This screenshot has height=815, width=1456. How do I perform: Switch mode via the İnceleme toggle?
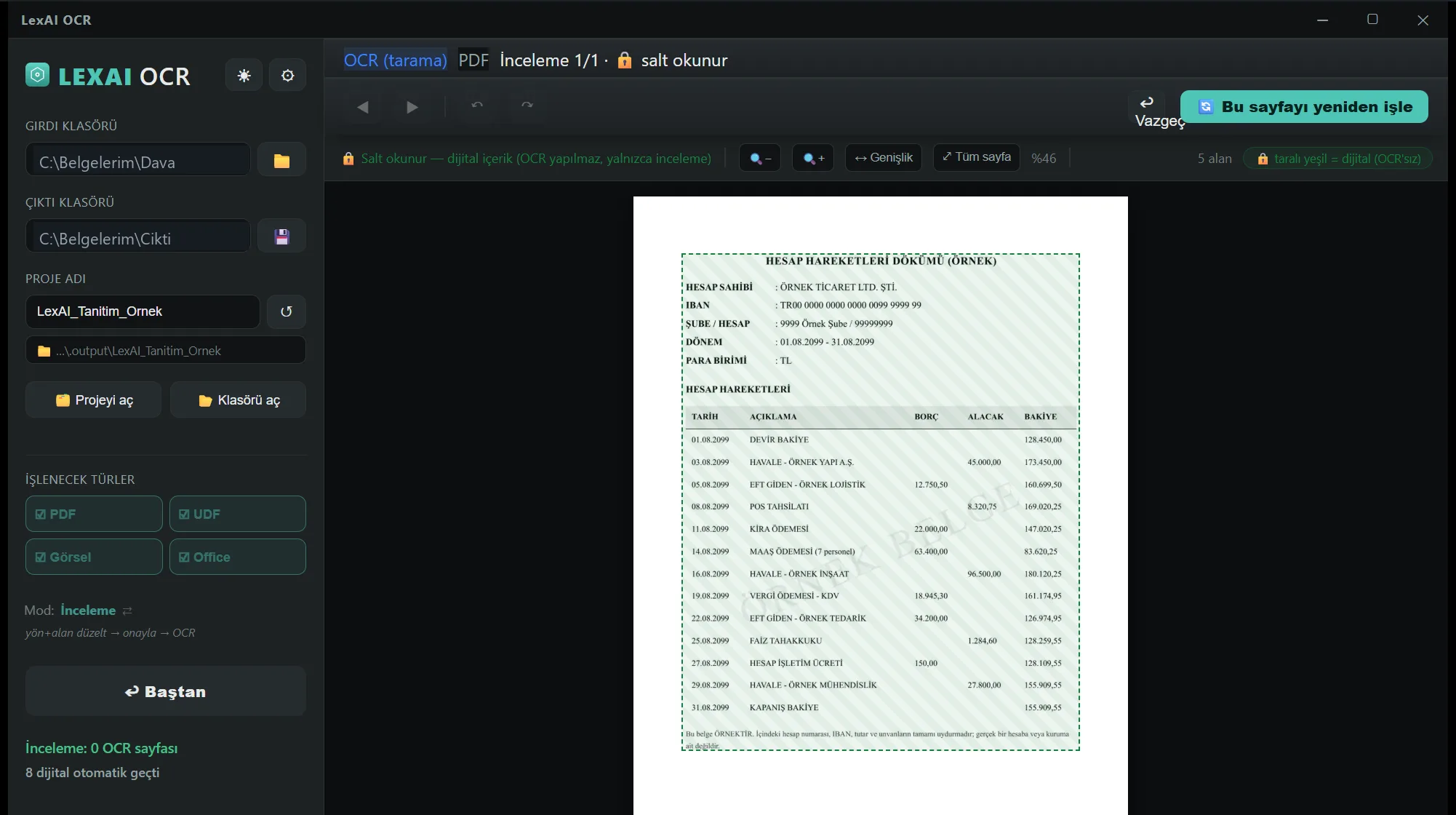tap(96, 611)
